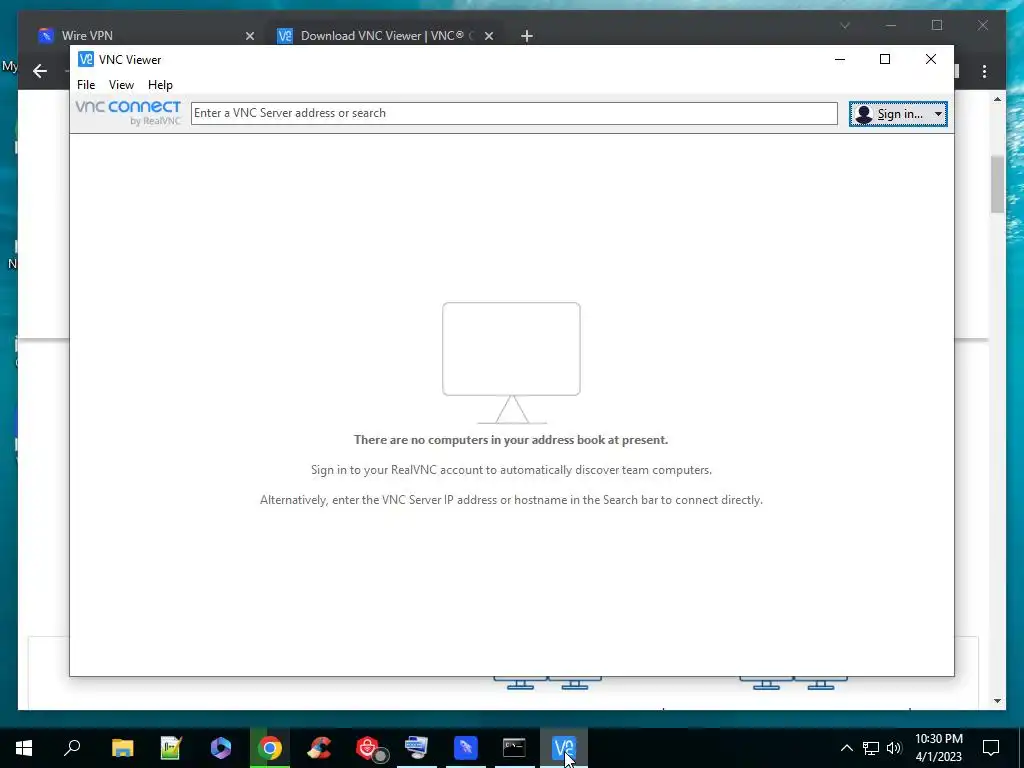Click the Wire VPN tab favicon

[x=45, y=35]
